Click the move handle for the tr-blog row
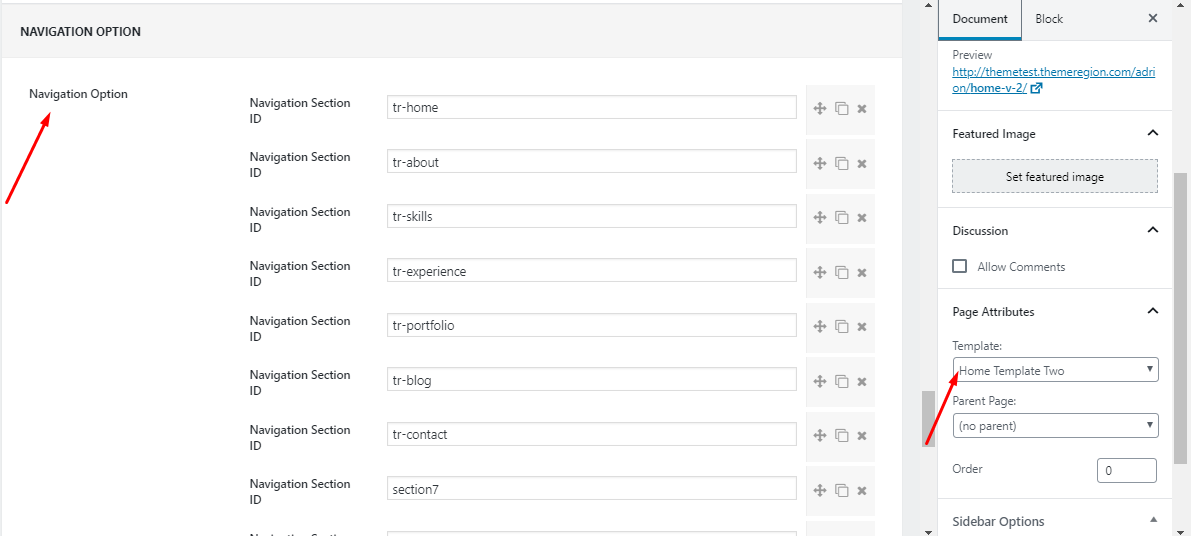The width and height of the screenshot is (1191, 536). pos(820,381)
